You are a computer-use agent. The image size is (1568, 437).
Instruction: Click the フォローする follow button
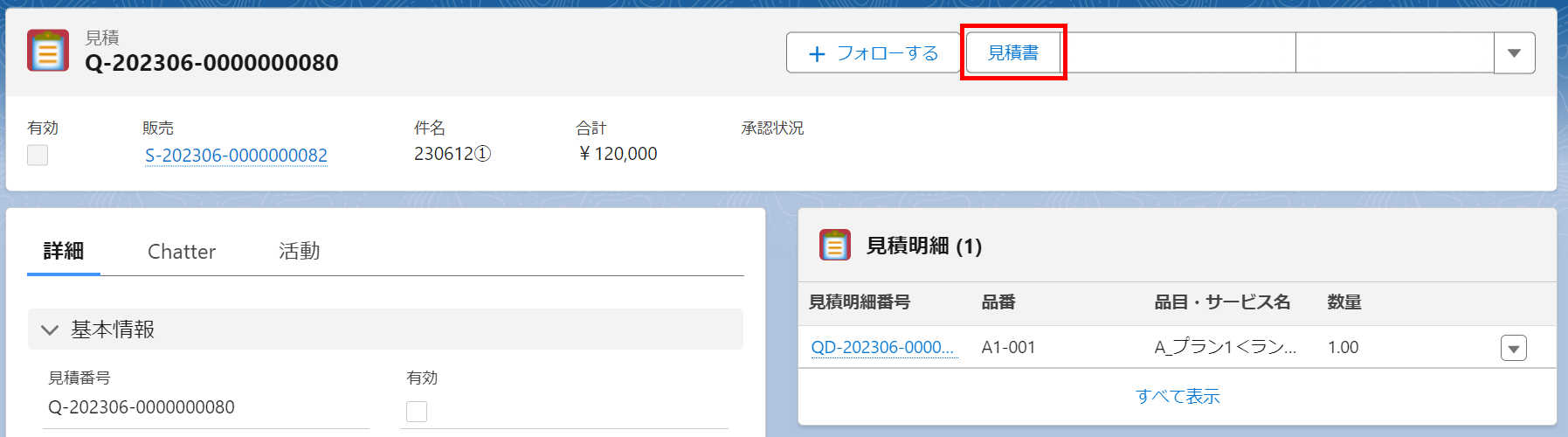pyautogui.click(x=873, y=53)
